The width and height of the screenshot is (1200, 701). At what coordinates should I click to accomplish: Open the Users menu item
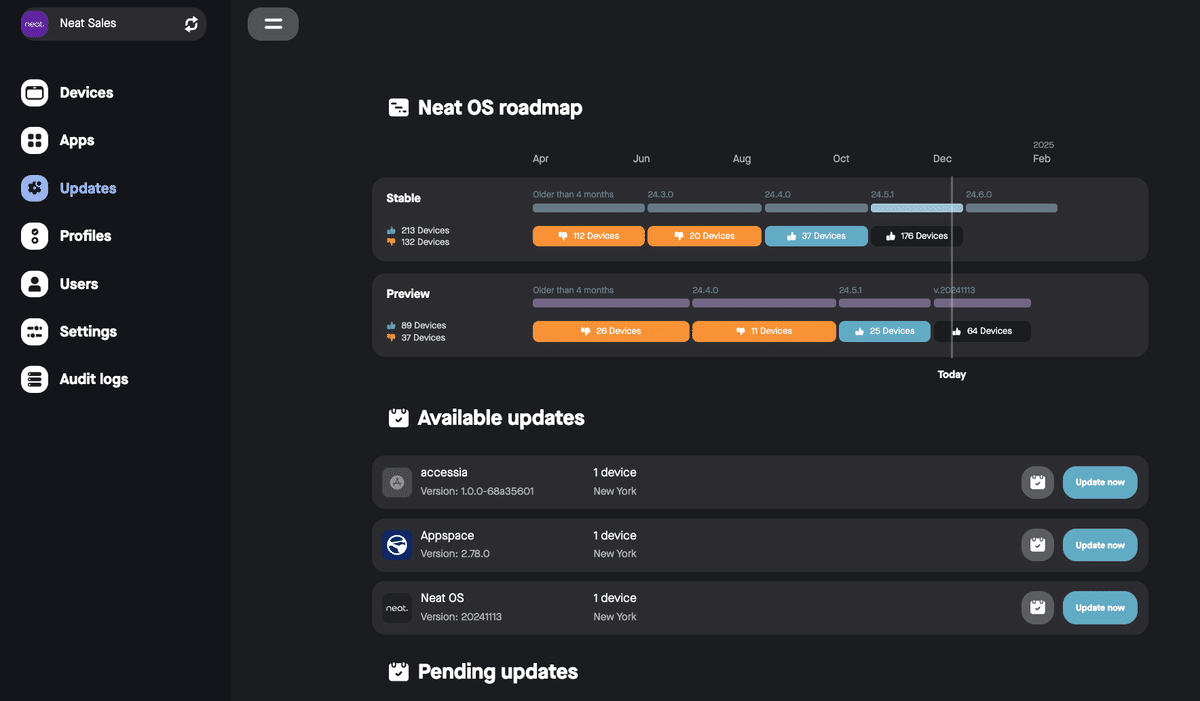click(x=79, y=284)
